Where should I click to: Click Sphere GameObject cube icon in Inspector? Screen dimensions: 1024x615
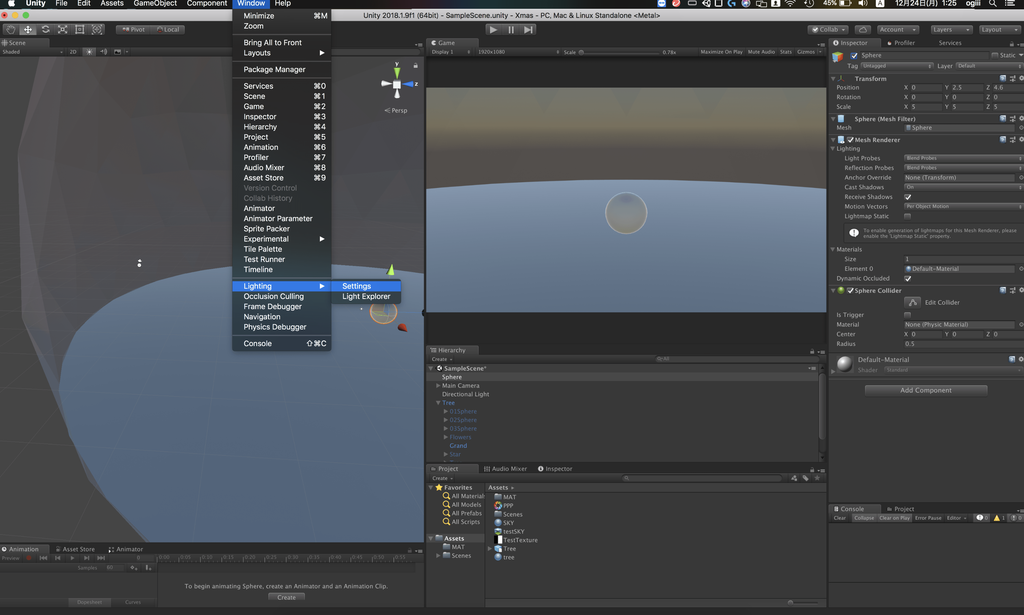(838, 57)
